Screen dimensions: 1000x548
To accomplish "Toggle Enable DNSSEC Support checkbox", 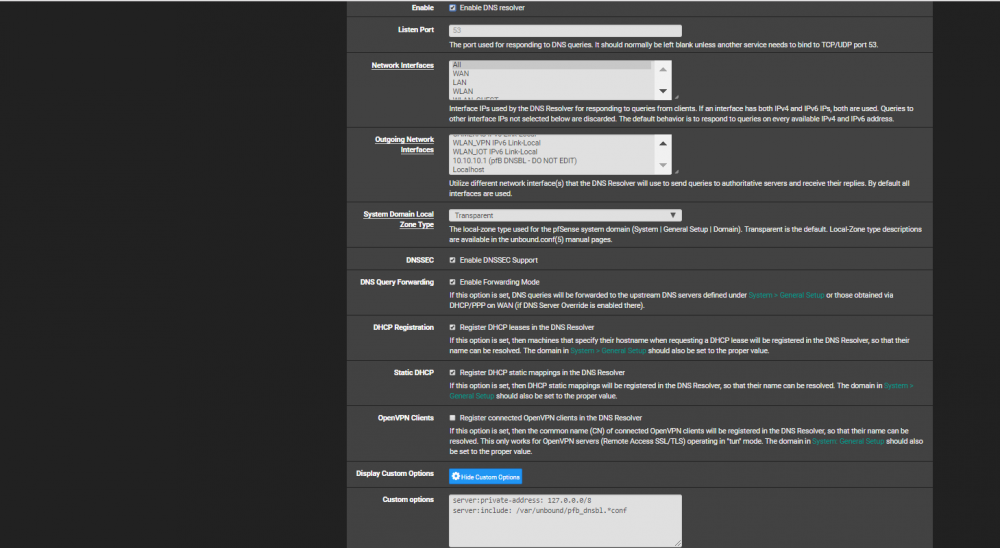I will 452,260.
